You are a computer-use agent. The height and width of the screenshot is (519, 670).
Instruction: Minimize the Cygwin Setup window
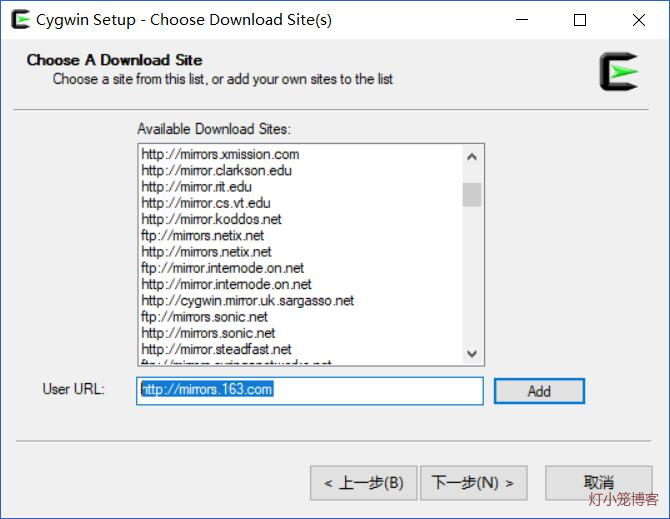522,20
